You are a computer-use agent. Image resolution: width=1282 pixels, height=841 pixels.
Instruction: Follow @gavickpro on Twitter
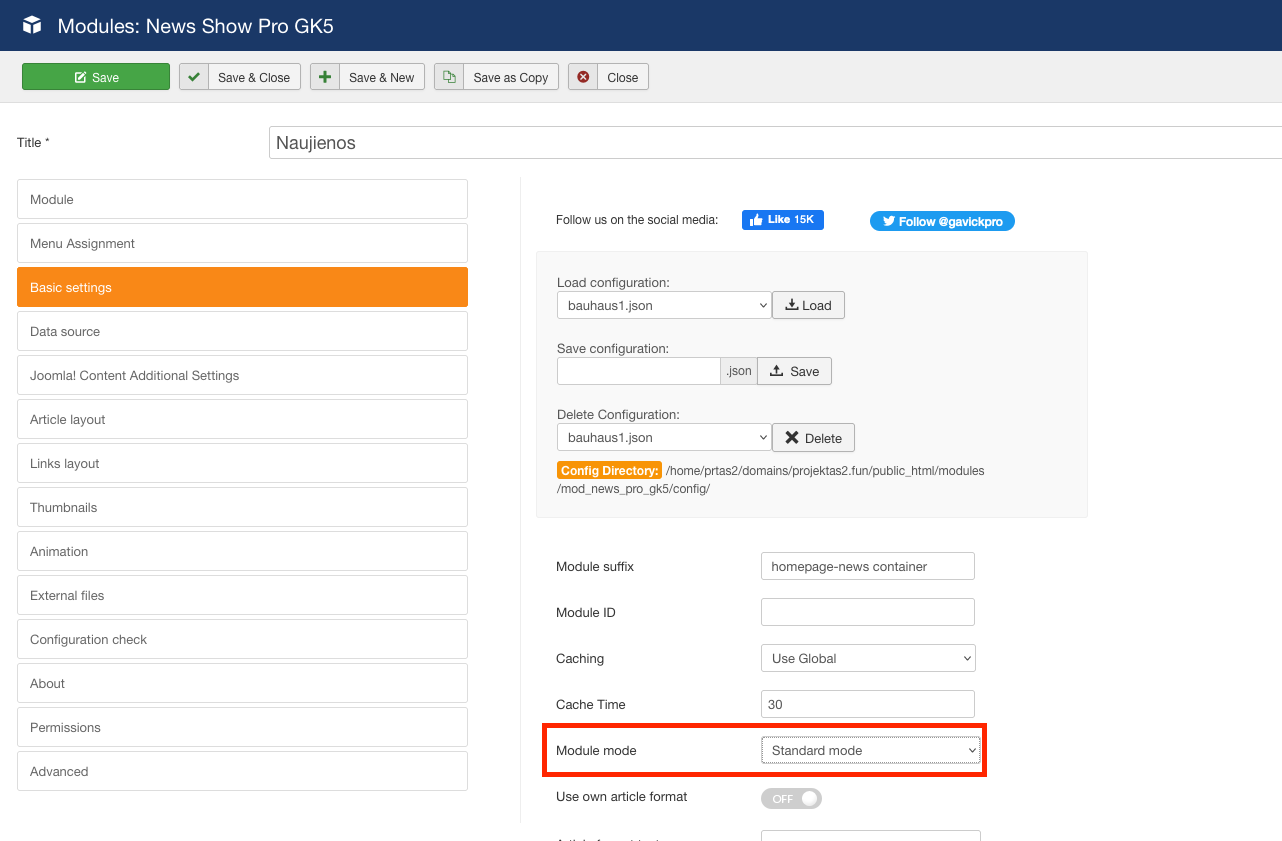point(941,221)
